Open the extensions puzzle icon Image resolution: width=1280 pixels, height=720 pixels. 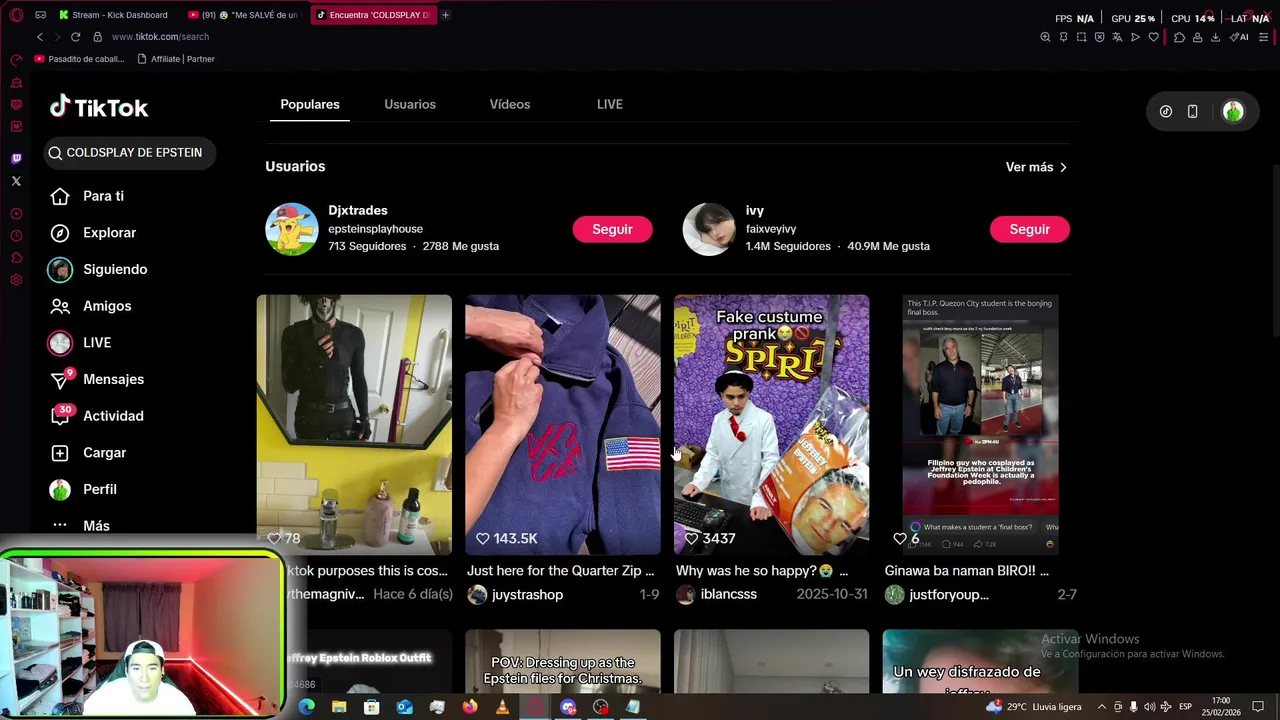1179,37
